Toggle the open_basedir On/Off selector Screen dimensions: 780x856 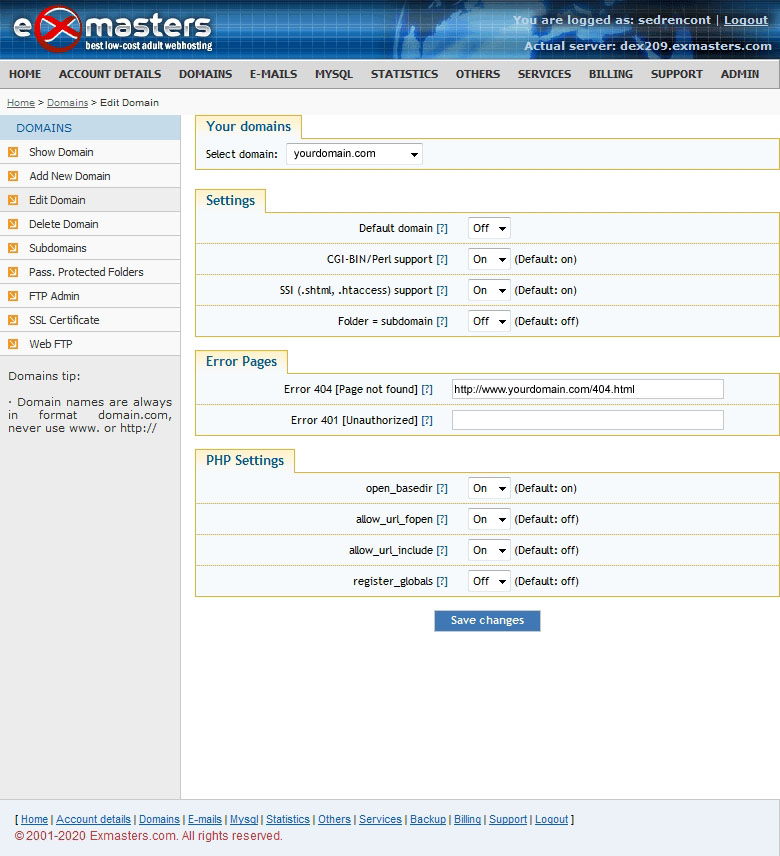(489, 488)
